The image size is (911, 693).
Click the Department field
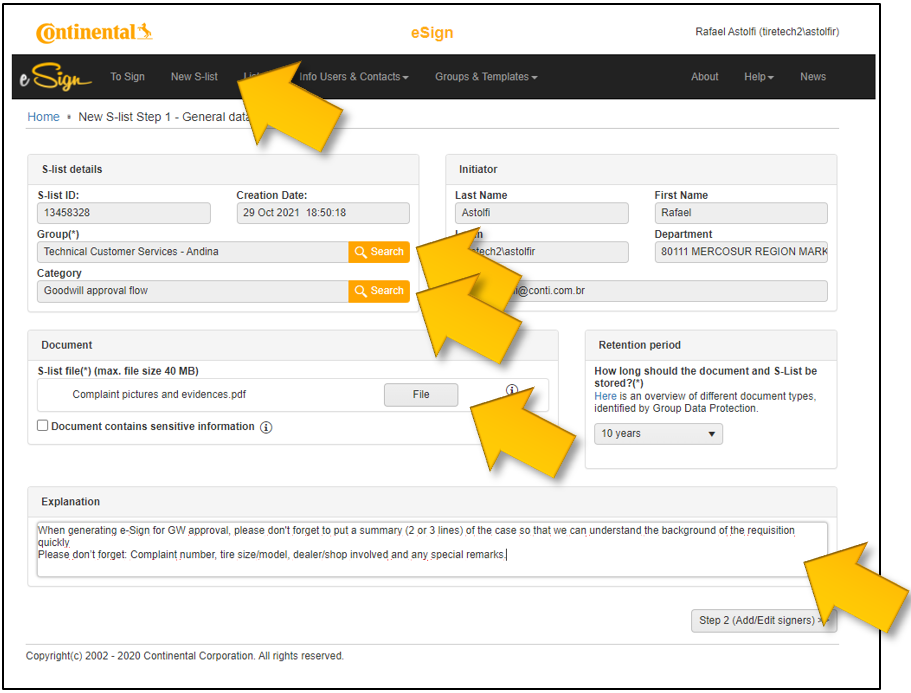[x=741, y=252]
